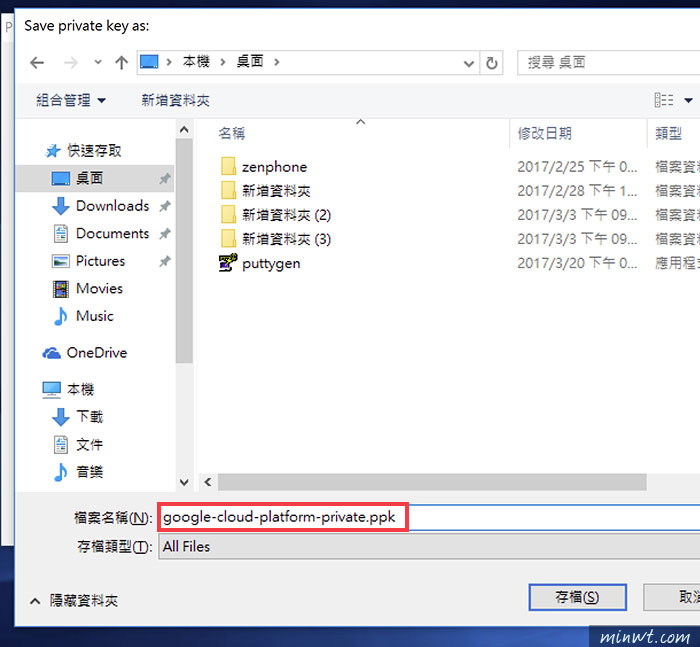The width and height of the screenshot is (700, 647).
Task: Go up one folder level arrow
Action: pyautogui.click(x=121, y=63)
